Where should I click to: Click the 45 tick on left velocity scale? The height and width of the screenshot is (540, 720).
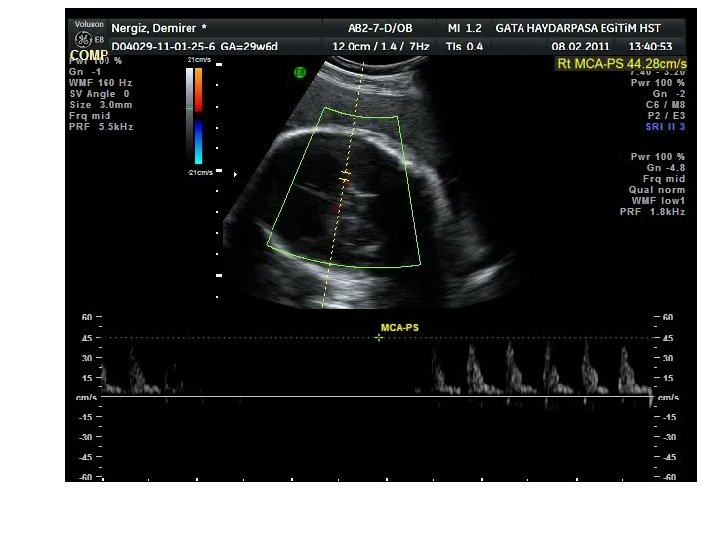click(x=87, y=338)
